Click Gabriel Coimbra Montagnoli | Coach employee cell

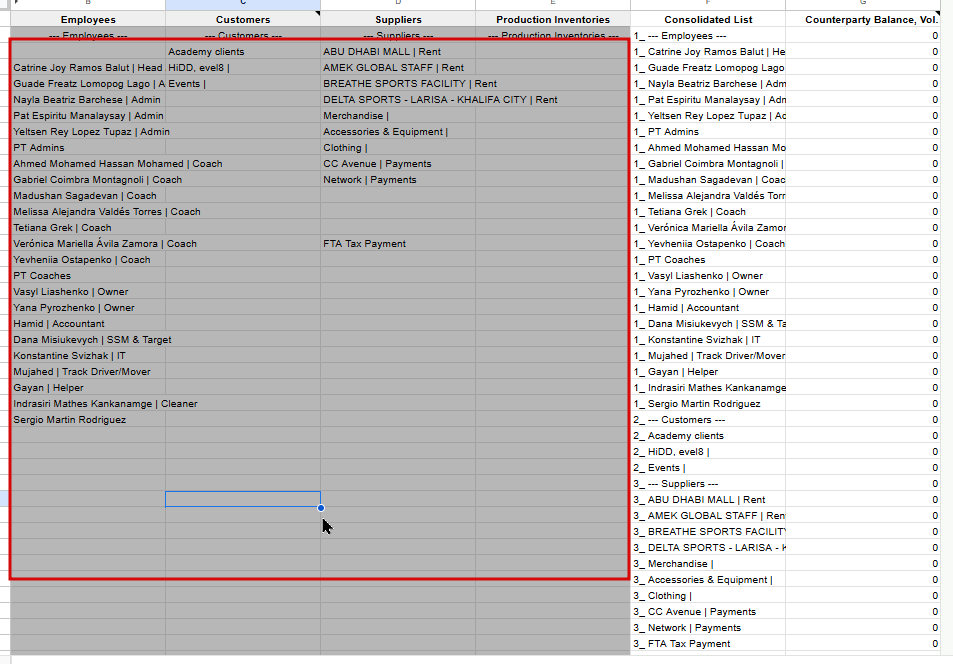pos(88,179)
